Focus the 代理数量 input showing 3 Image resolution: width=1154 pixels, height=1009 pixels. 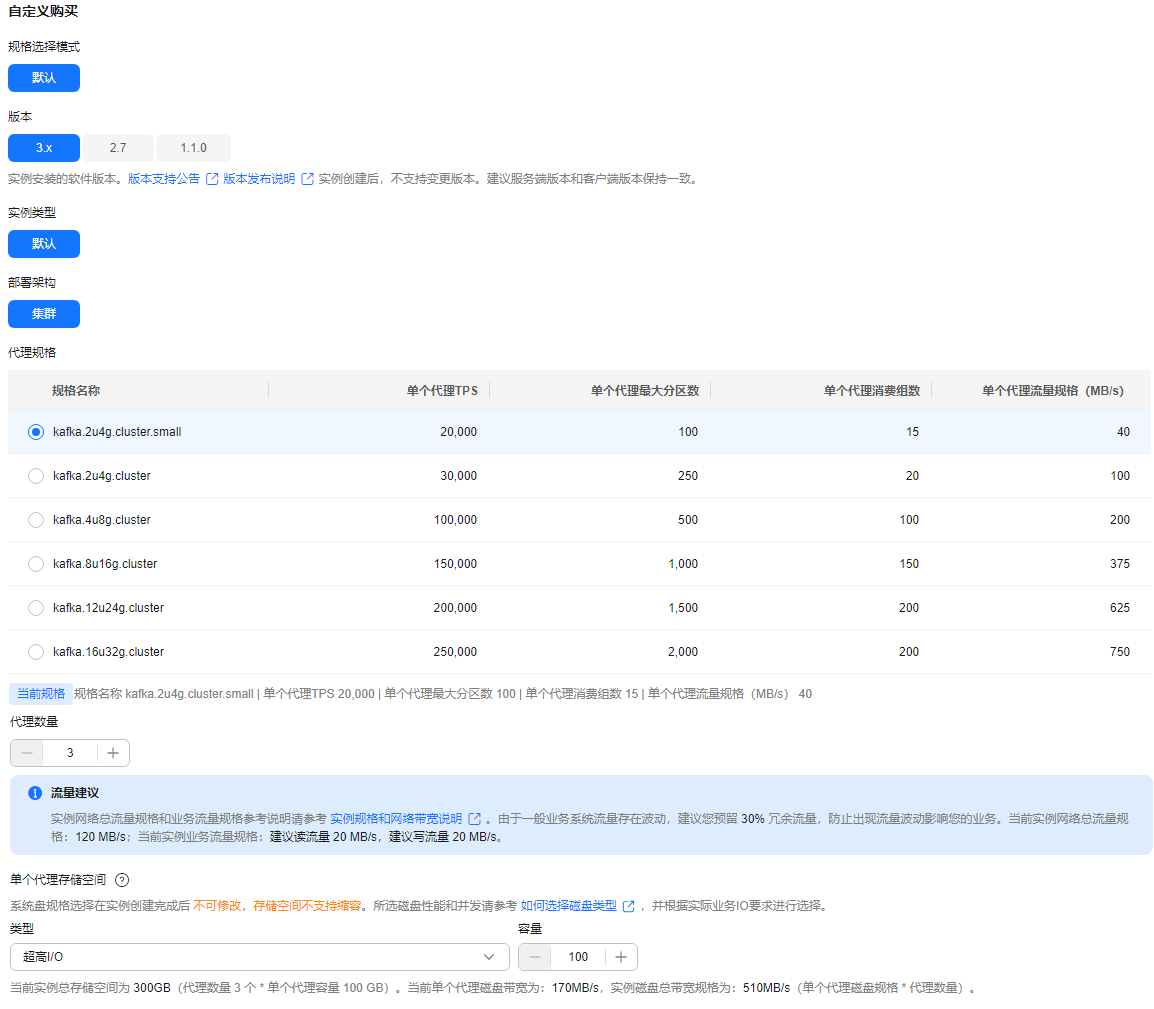[x=71, y=753]
